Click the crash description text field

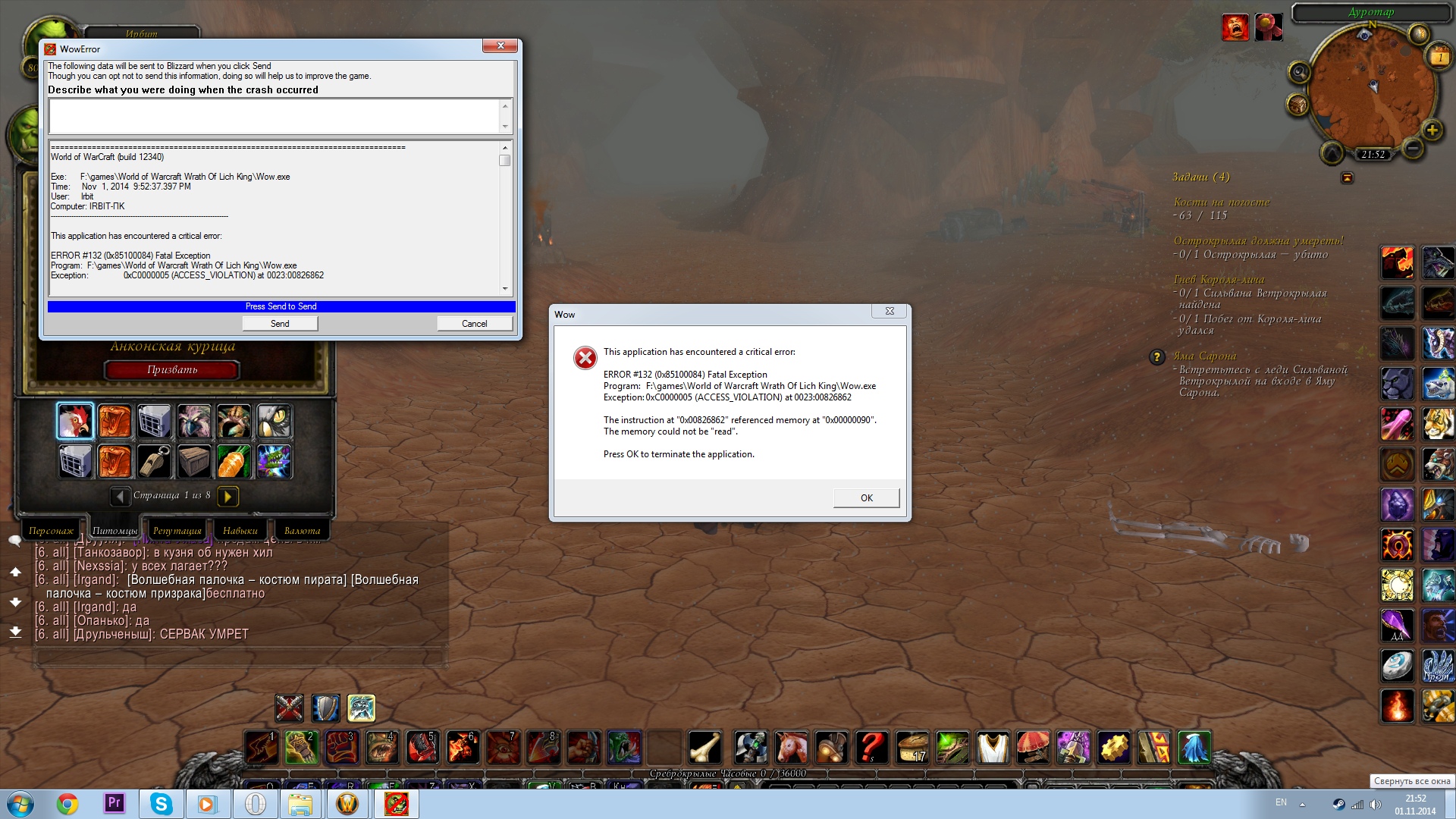tap(274, 116)
